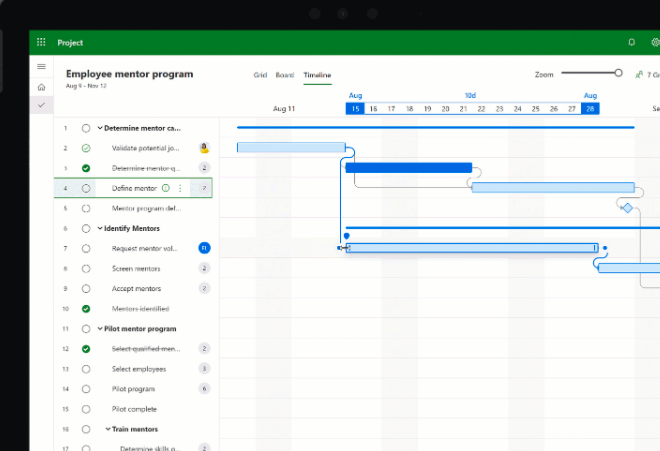Open assignee badge on Select qualified men row
This screenshot has height=451, width=660.
(204, 349)
